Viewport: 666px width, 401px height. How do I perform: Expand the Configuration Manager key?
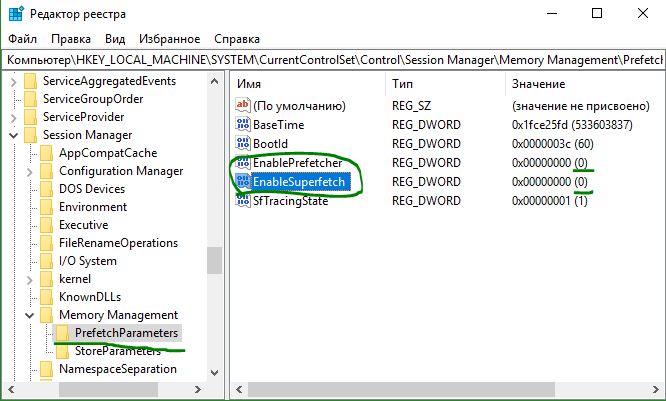tap(29, 171)
